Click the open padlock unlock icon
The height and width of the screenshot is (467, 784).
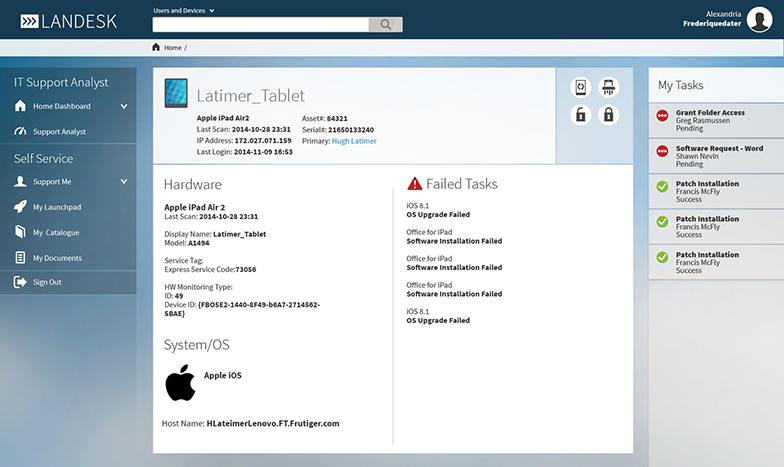pyautogui.click(x=580, y=115)
